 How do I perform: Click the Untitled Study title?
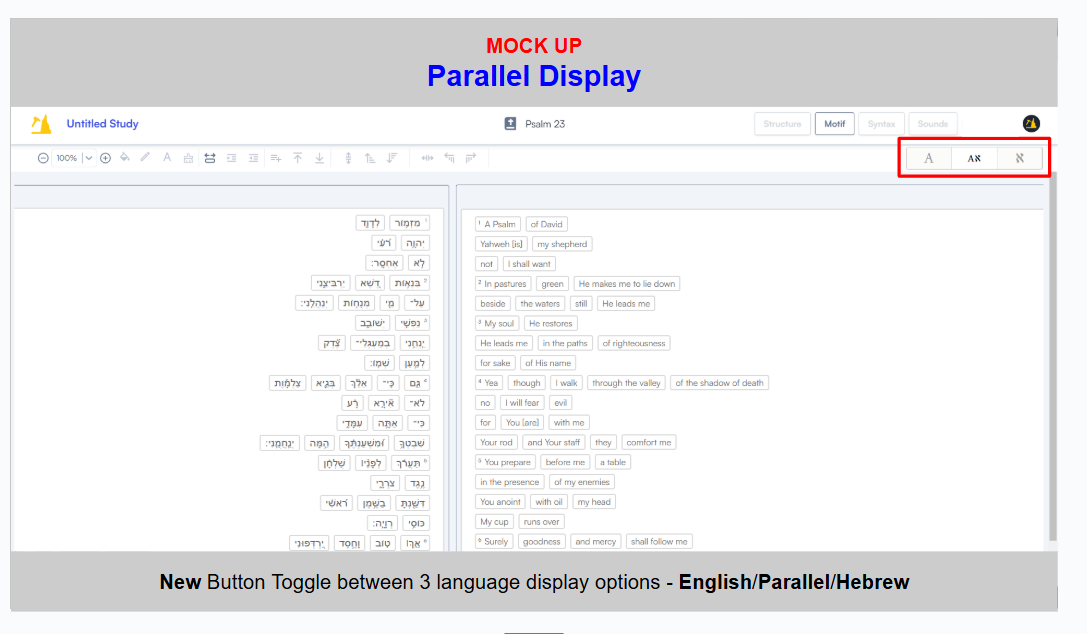pyautogui.click(x=102, y=124)
